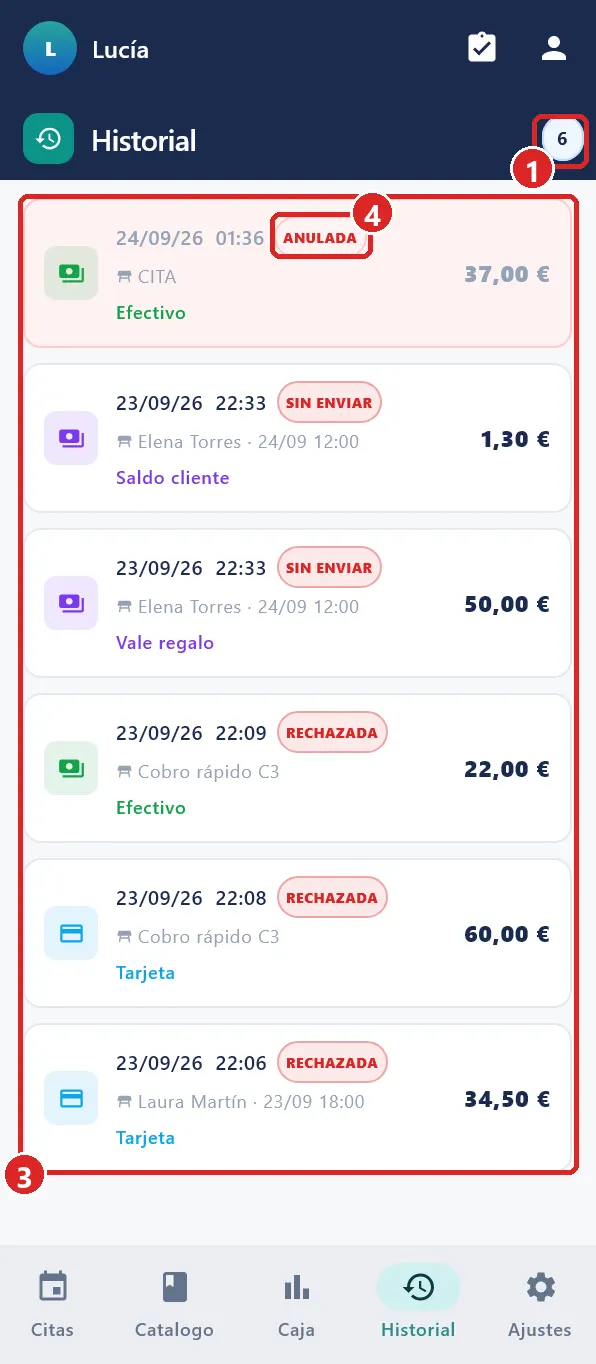Select the Historial bottom tab
Viewport: 596px width, 1364px height.
418,1304
